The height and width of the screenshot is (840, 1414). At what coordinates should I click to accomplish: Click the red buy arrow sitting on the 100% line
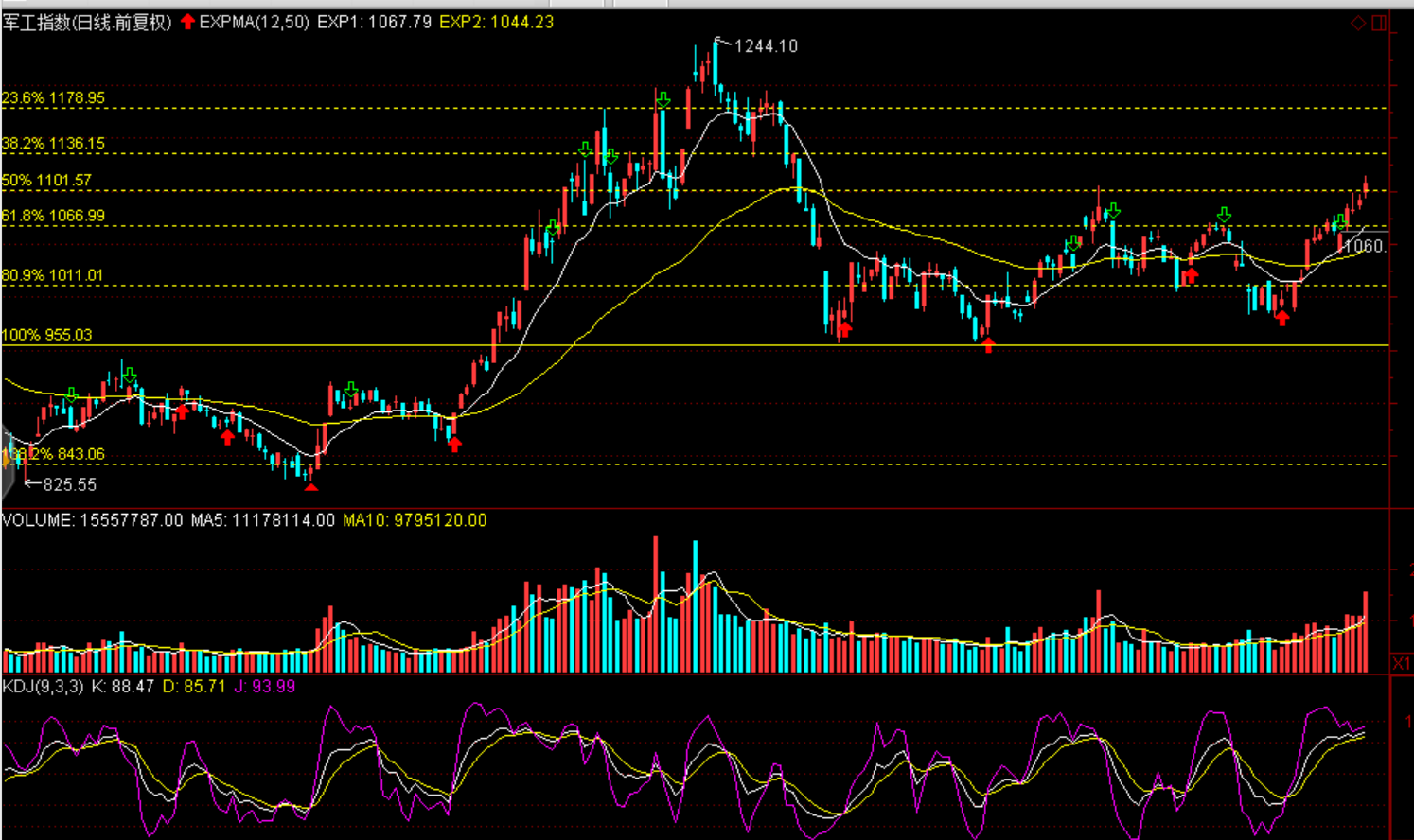coord(988,345)
